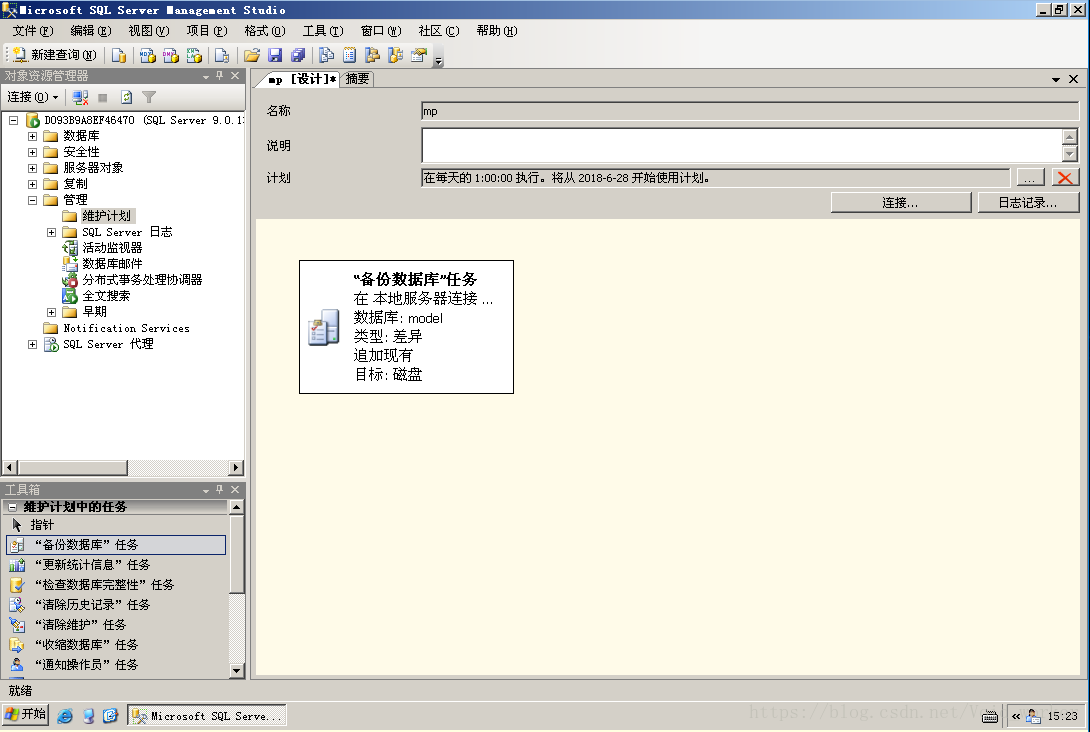Screen dimensions: 1090x732
Task: Select the 更新统计信息 task in toolbox
Action: click(x=115, y=565)
